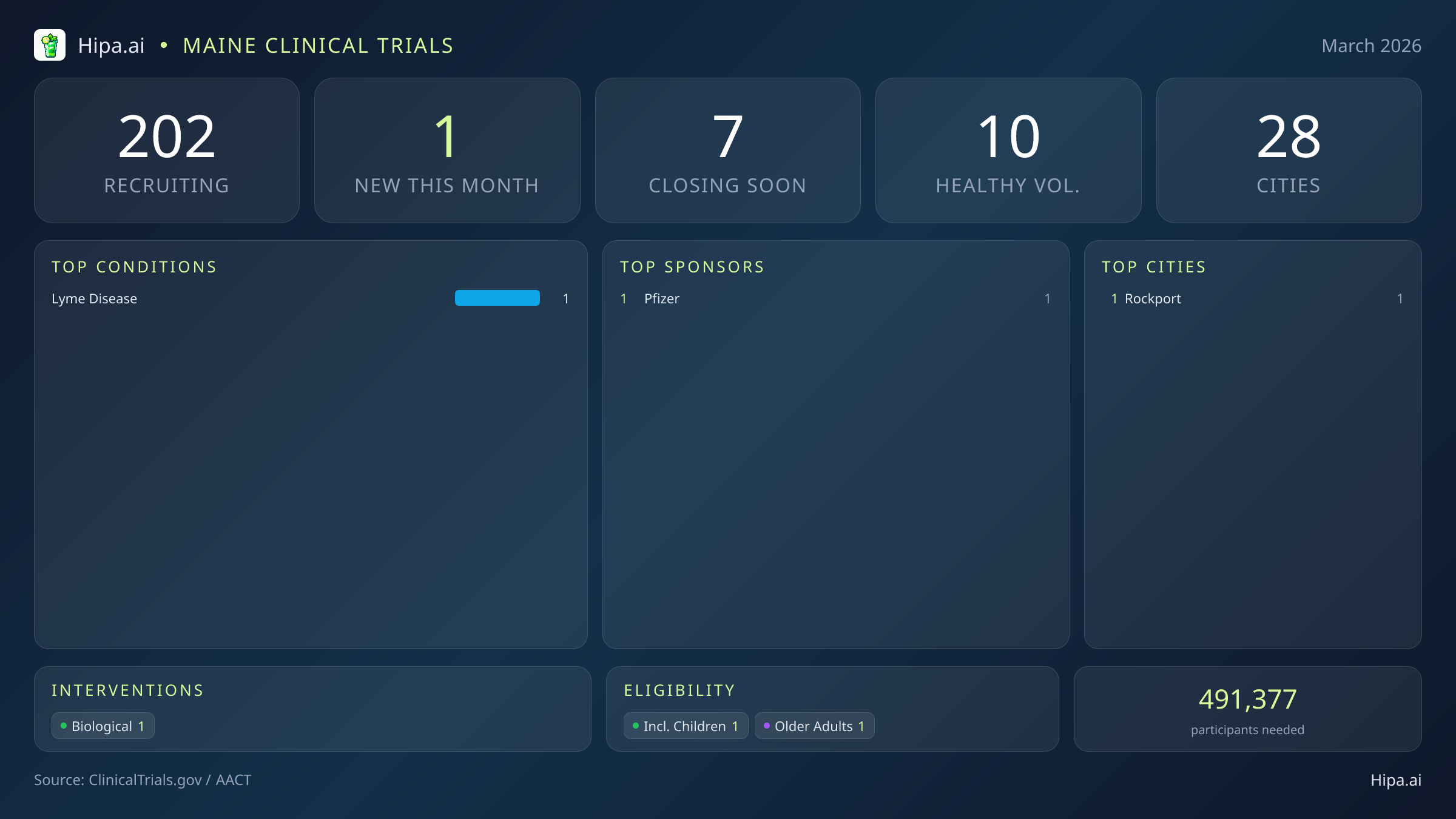The image size is (1456, 819).
Task: Click the purple dot on Older Adults chip
Action: 766,726
